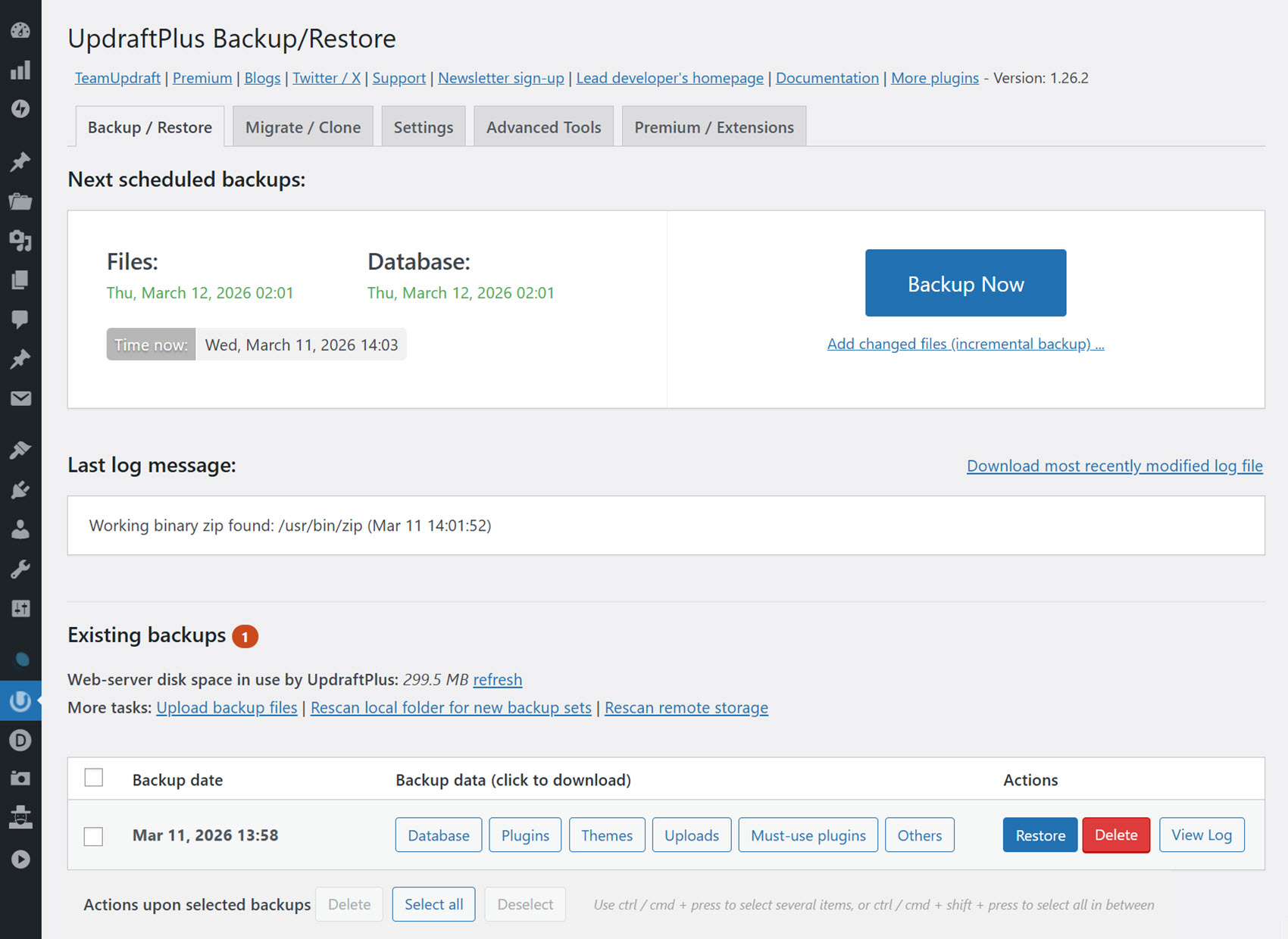Open the More plugins link
1288x939 pixels.
click(x=935, y=78)
